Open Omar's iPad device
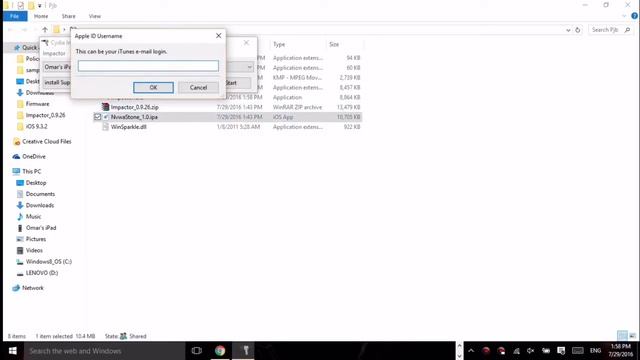 click(41, 228)
